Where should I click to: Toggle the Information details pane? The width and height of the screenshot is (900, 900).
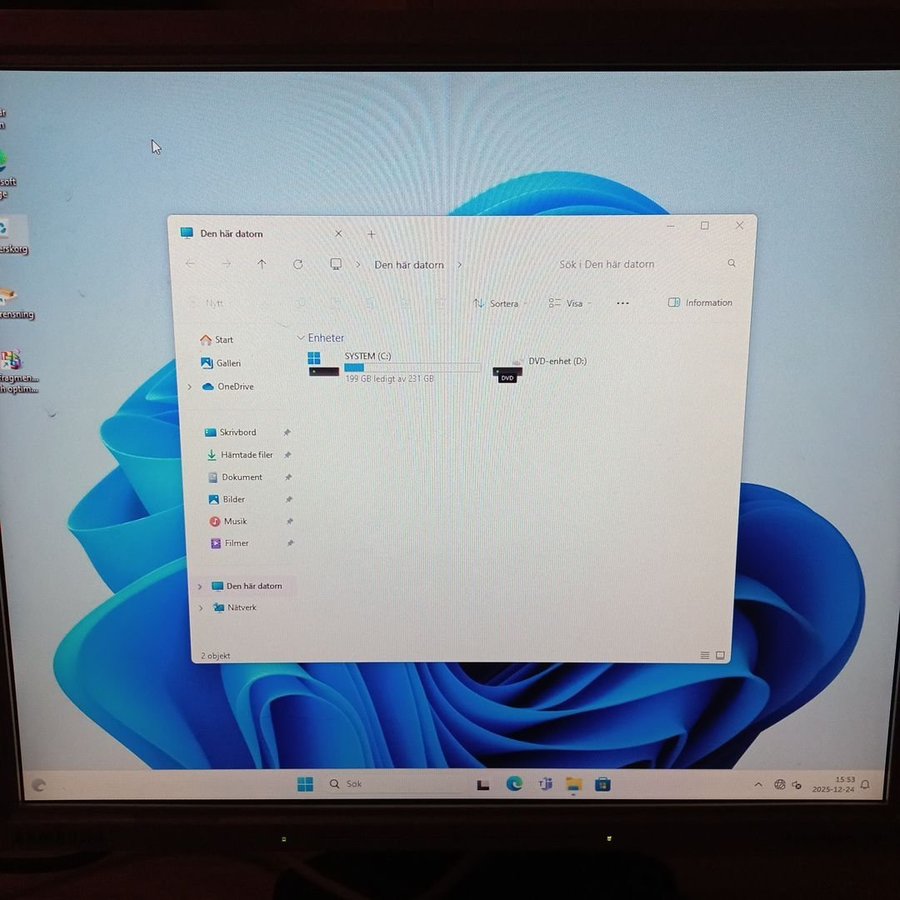(700, 303)
